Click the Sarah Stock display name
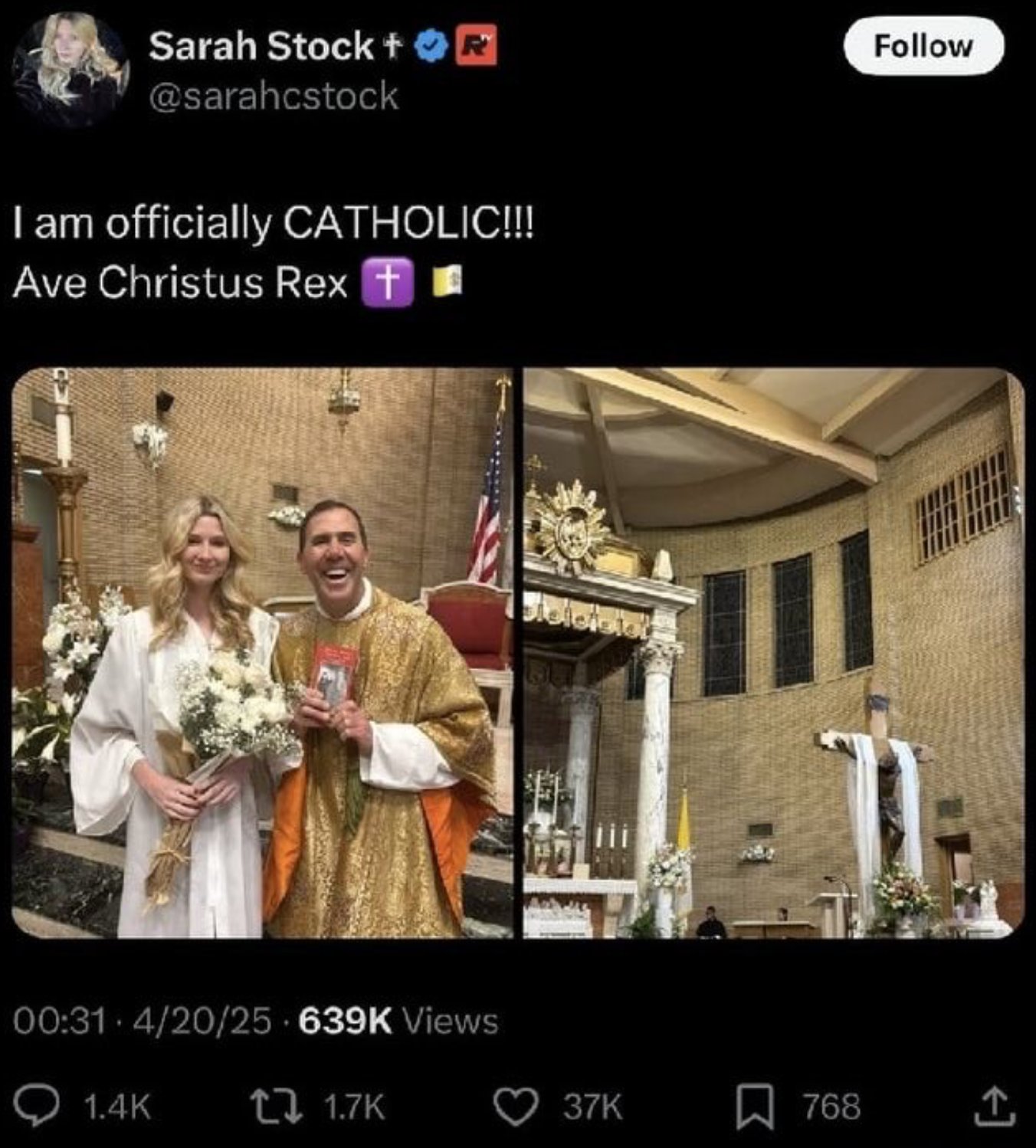Screen dimensions: 1036x1148 [261, 46]
